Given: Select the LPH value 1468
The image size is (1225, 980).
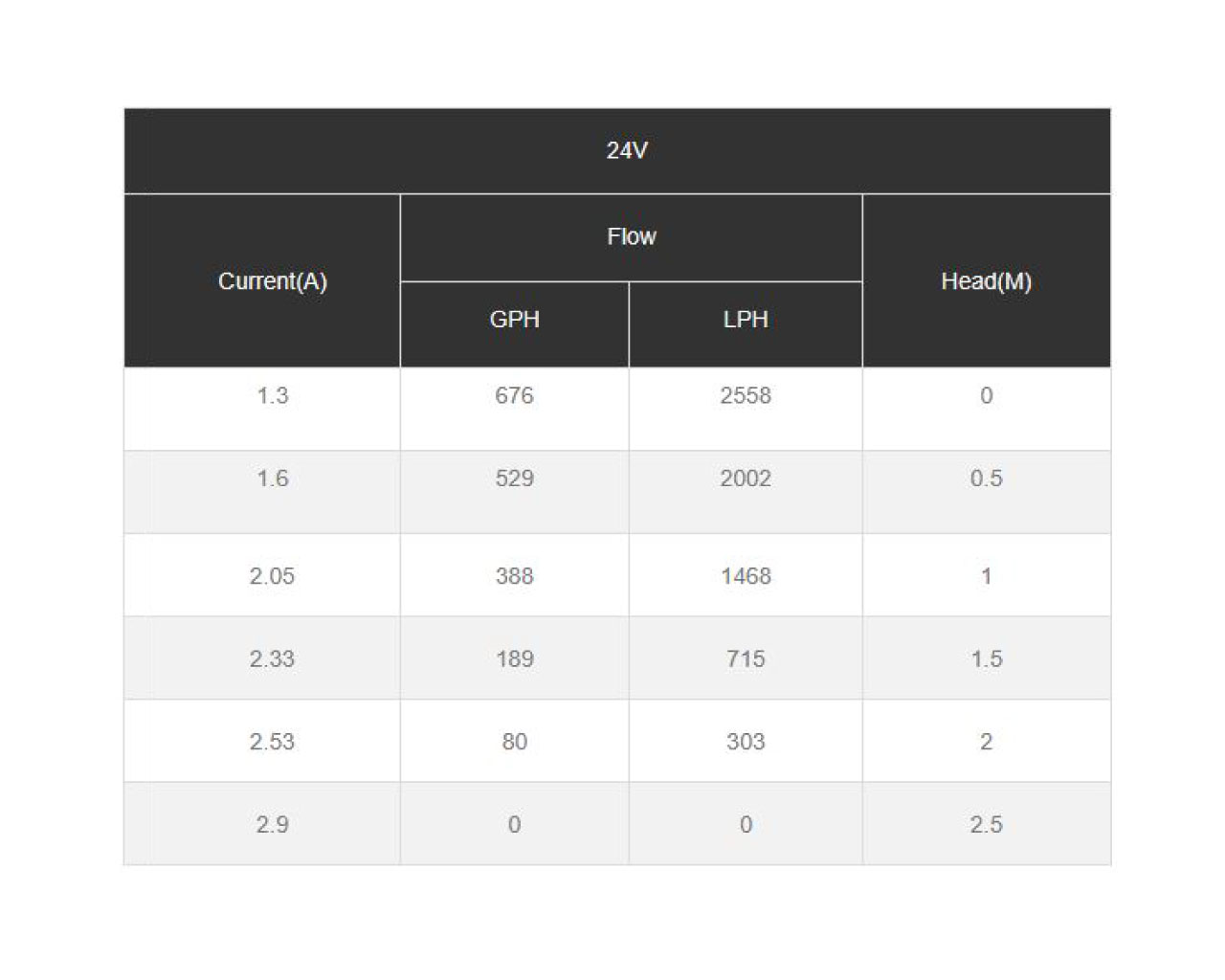Looking at the screenshot, I should click(x=746, y=576).
